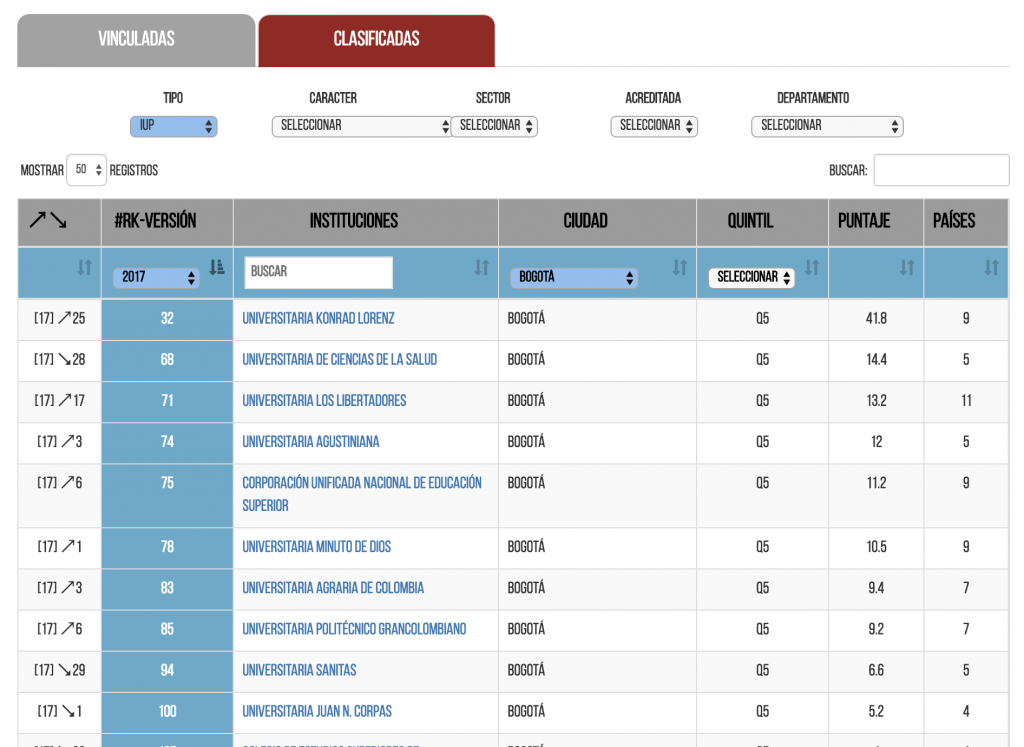Click score 14.4 in the Puntaje column
Screen dimensions: 1024x747
click(x=876, y=360)
